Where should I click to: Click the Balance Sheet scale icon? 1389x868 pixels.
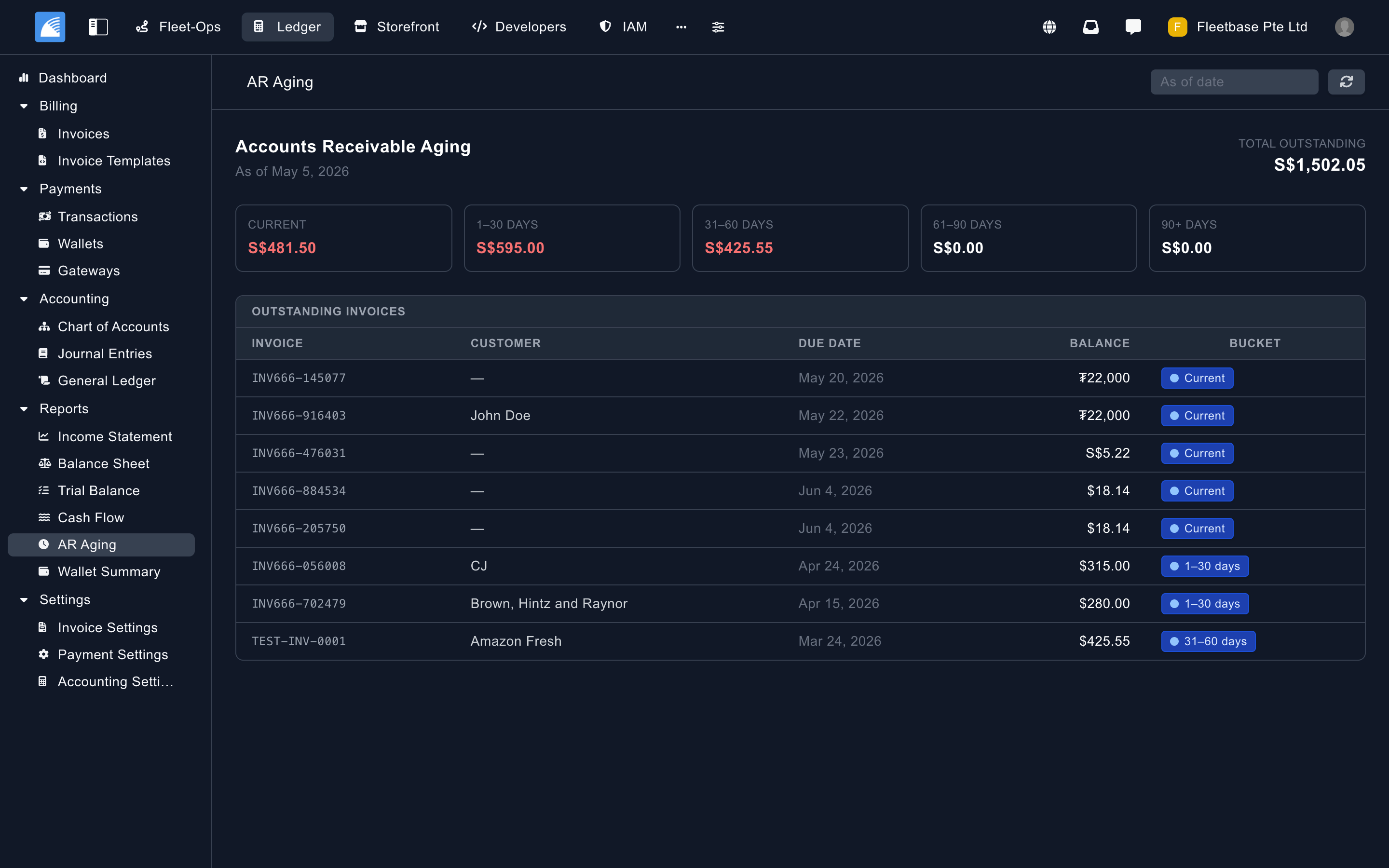point(45,463)
